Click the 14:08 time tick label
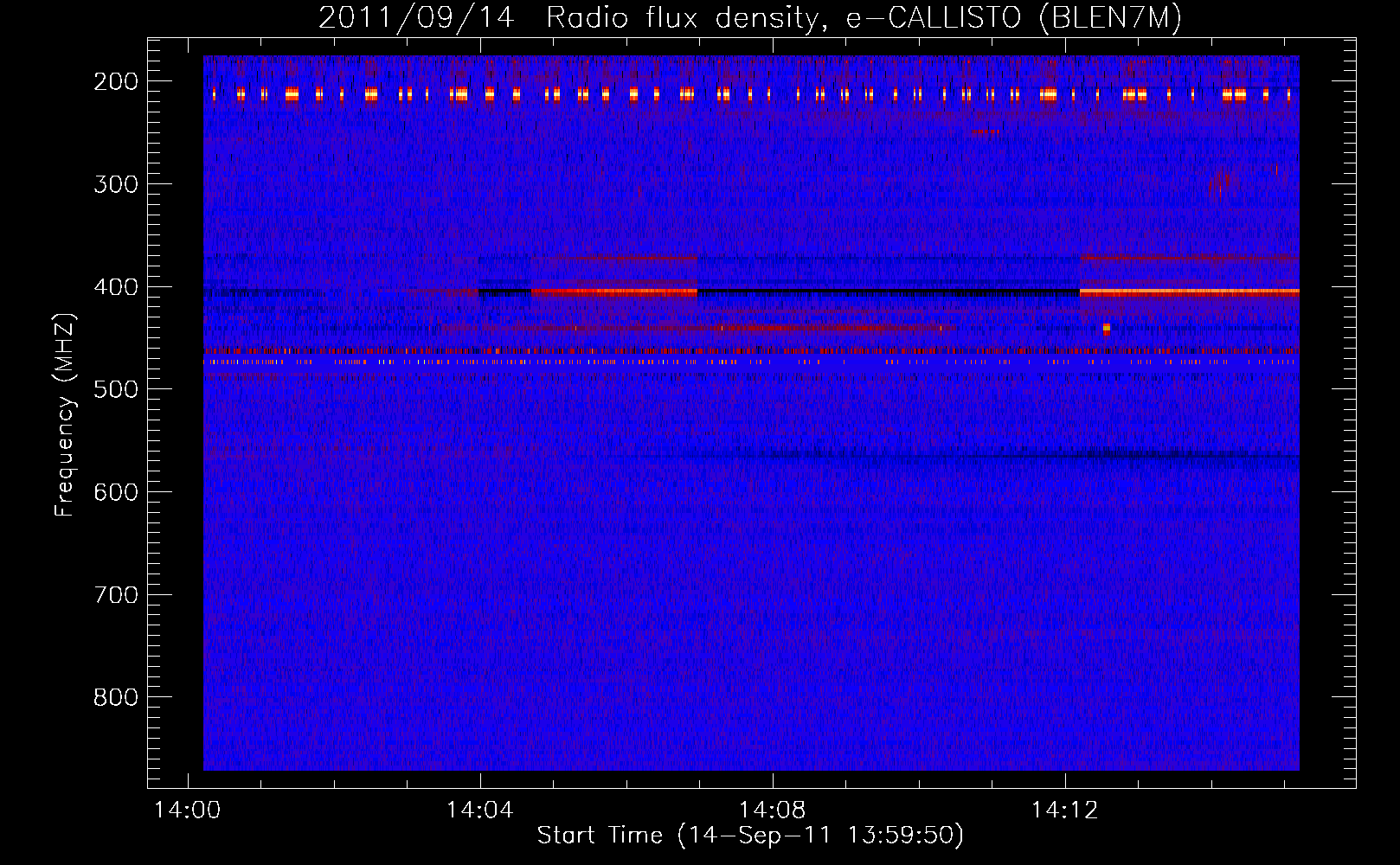The width and height of the screenshot is (1400, 865). coord(773,811)
